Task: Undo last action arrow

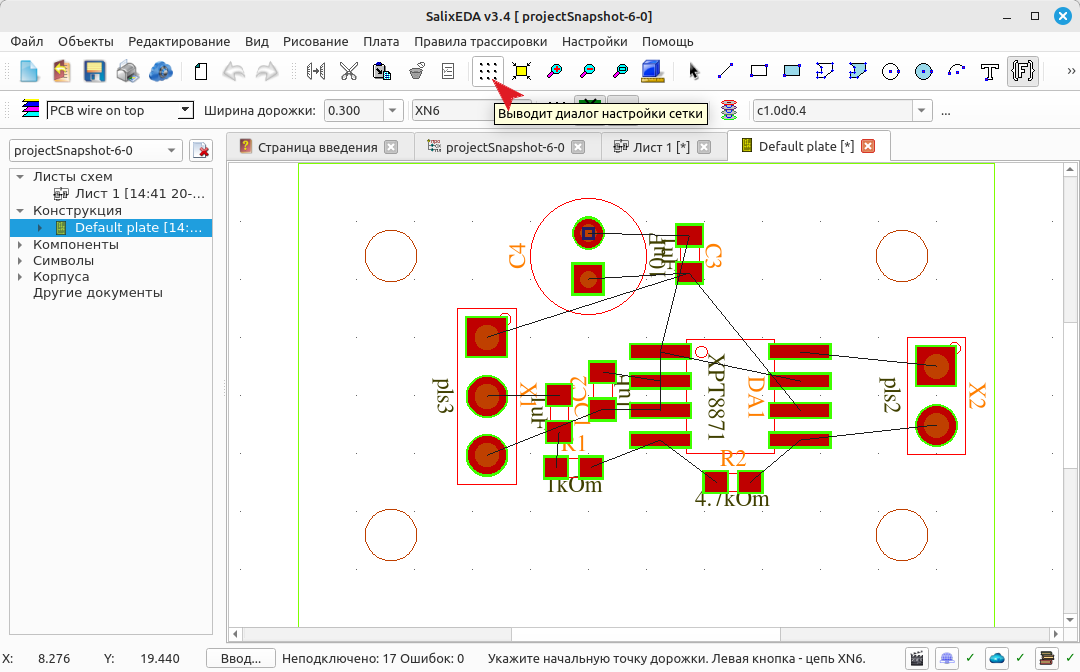Action: [x=234, y=71]
